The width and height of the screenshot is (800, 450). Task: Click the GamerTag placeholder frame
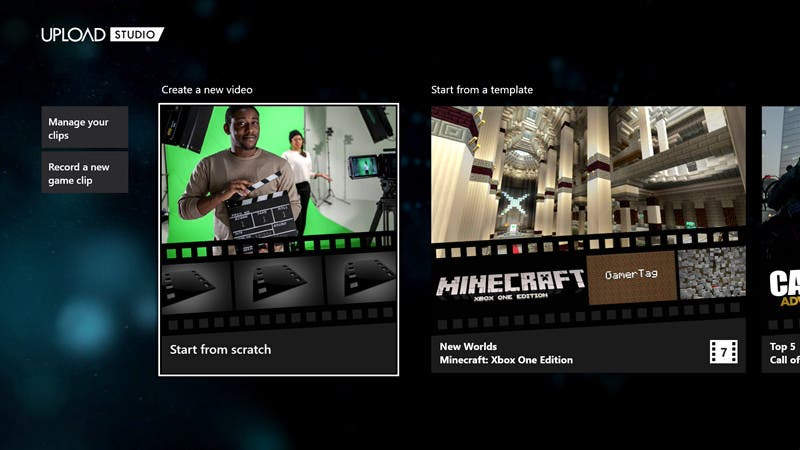(632, 278)
